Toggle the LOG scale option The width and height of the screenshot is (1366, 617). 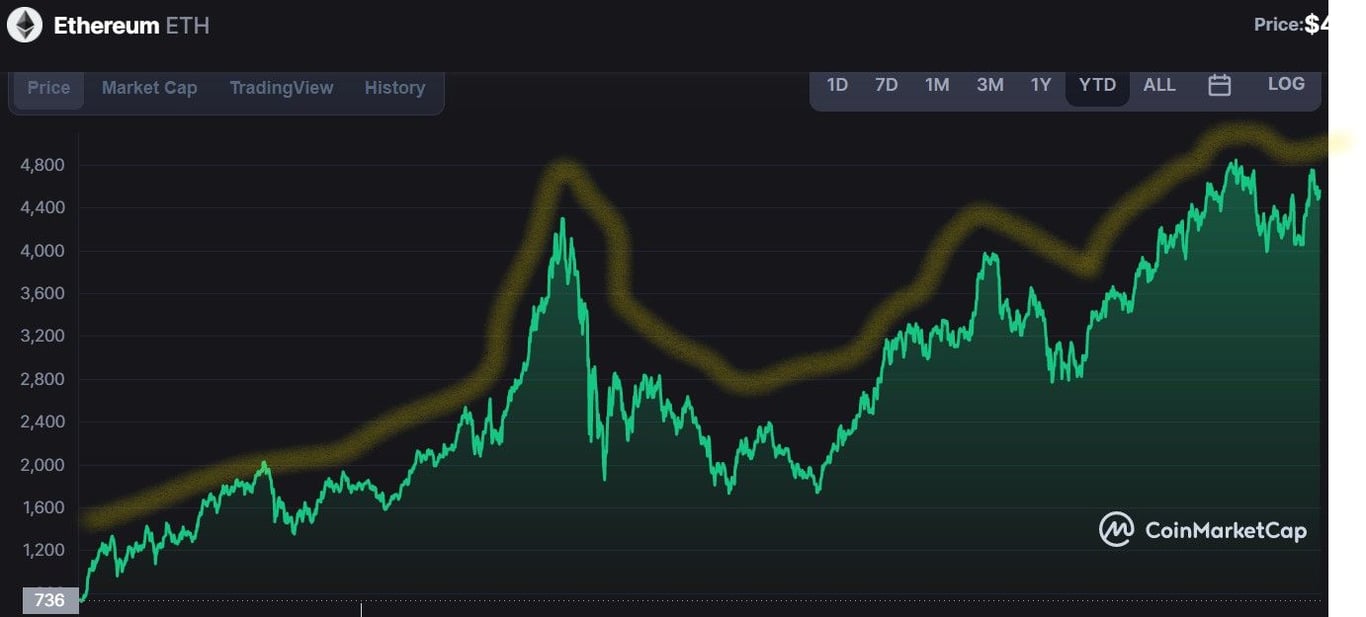pos(1286,84)
